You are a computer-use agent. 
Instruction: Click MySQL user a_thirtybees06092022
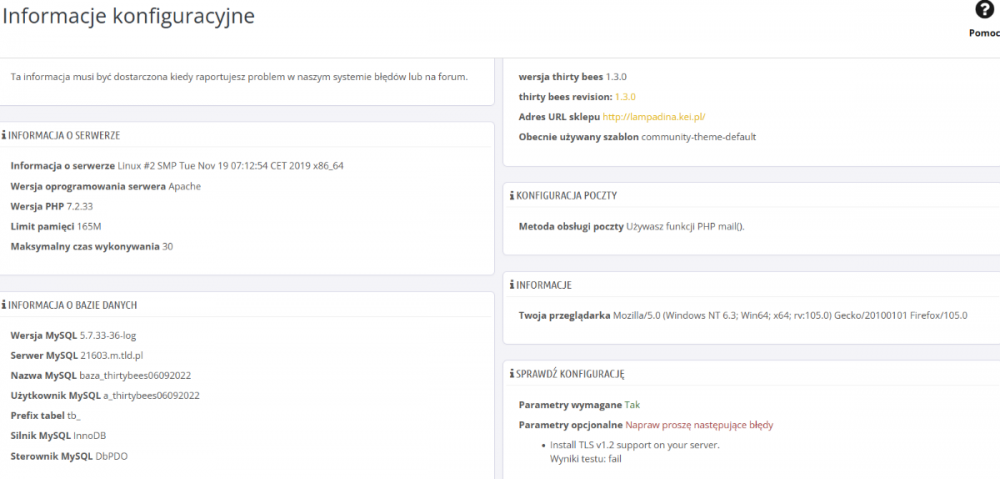[150, 395]
